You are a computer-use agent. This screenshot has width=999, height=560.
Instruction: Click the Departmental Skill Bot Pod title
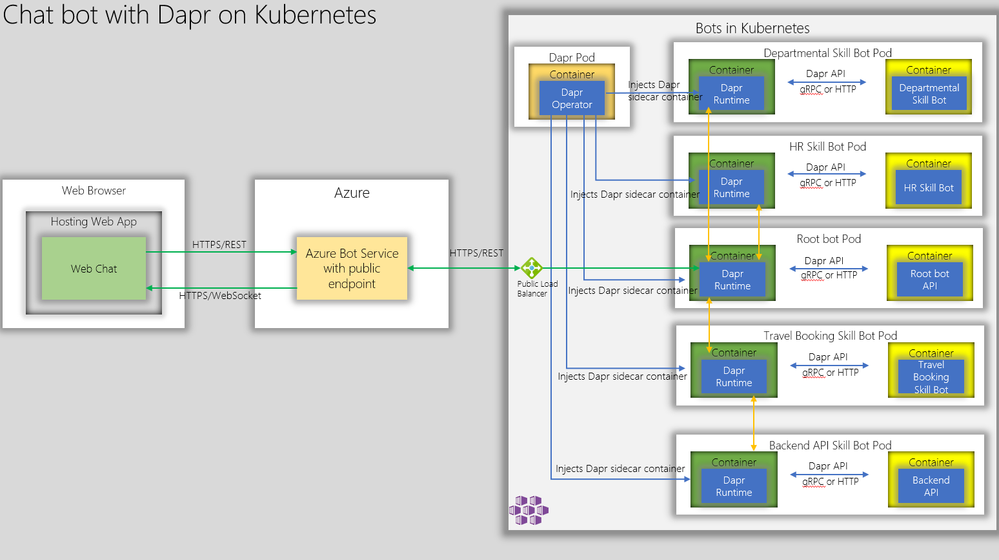point(828,53)
